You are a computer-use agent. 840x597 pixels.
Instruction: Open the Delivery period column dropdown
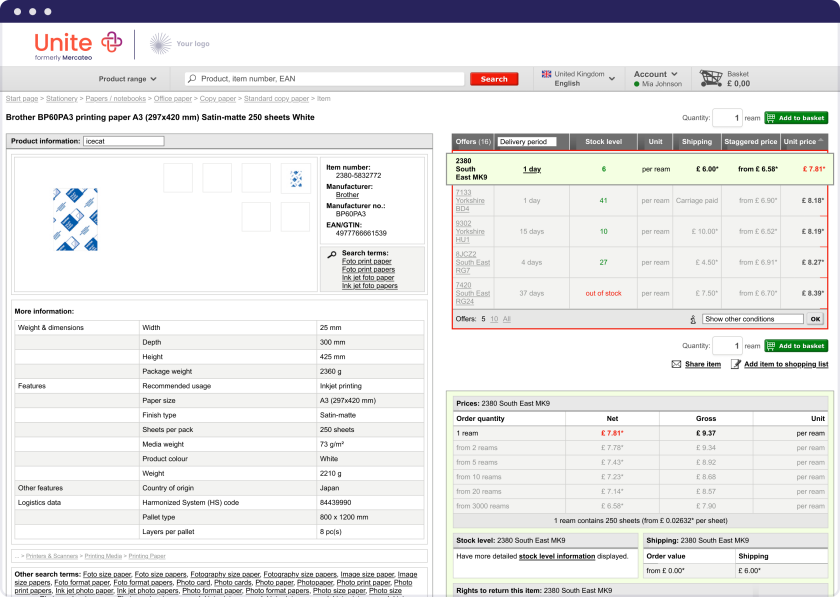pos(527,141)
